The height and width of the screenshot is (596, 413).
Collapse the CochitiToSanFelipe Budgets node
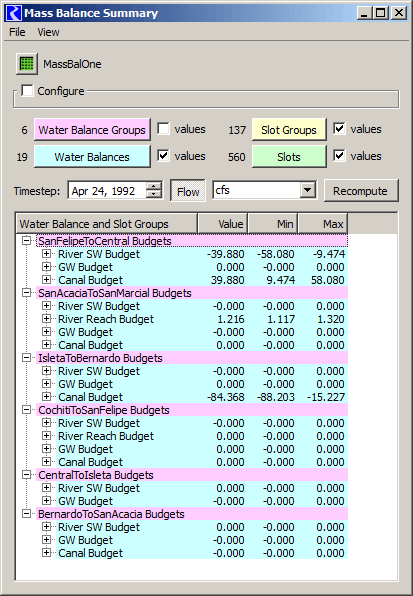point(27,409)
